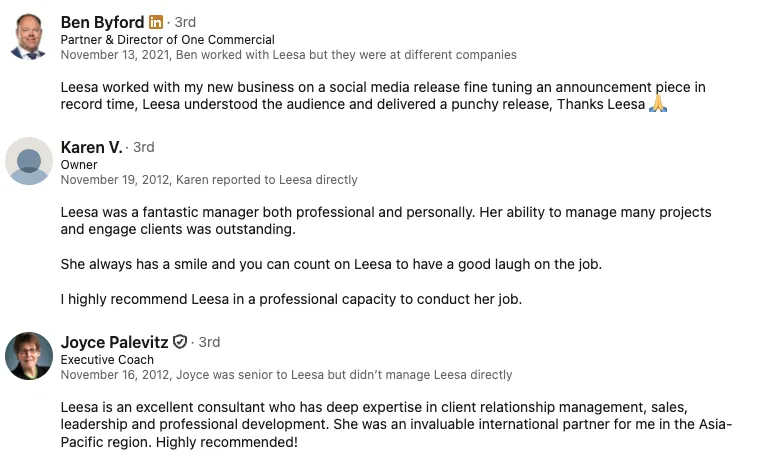Visit Karen V.'s profile name link
This screenshot has width=771, height=465.
click(x=91, y=147)
